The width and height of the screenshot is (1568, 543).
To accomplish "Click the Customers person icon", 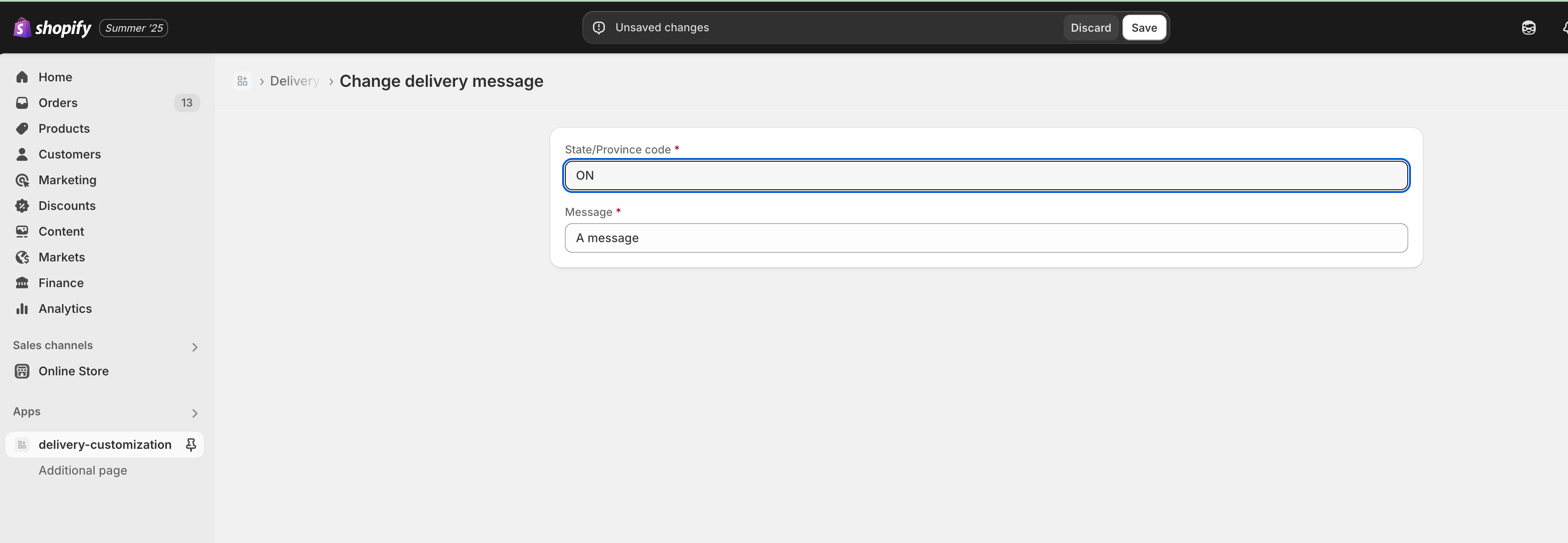I will (x=22, y=154).
